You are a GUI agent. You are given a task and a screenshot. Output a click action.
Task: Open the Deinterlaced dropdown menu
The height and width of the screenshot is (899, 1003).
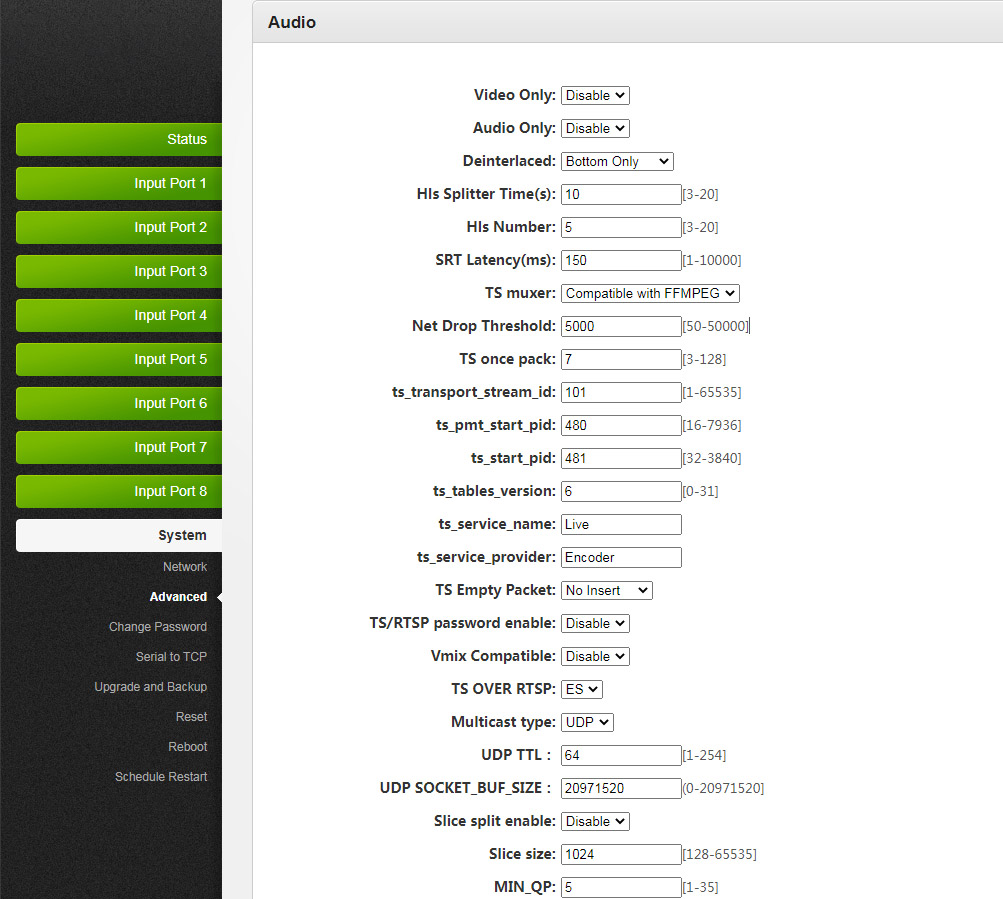click(x=617, y=161)
